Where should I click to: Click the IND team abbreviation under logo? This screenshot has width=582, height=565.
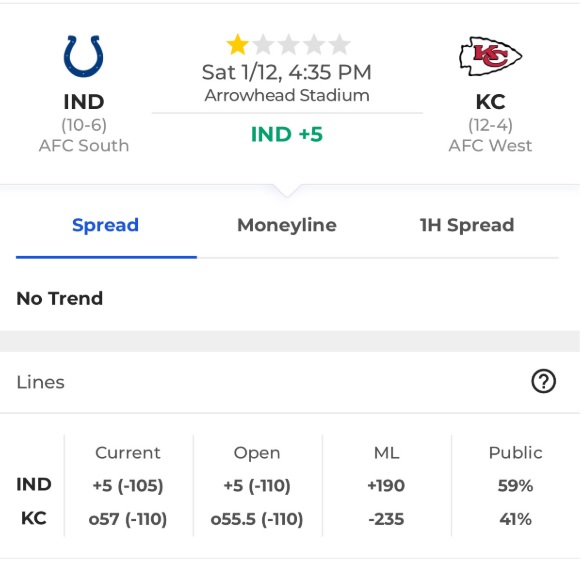click(84, 101)
